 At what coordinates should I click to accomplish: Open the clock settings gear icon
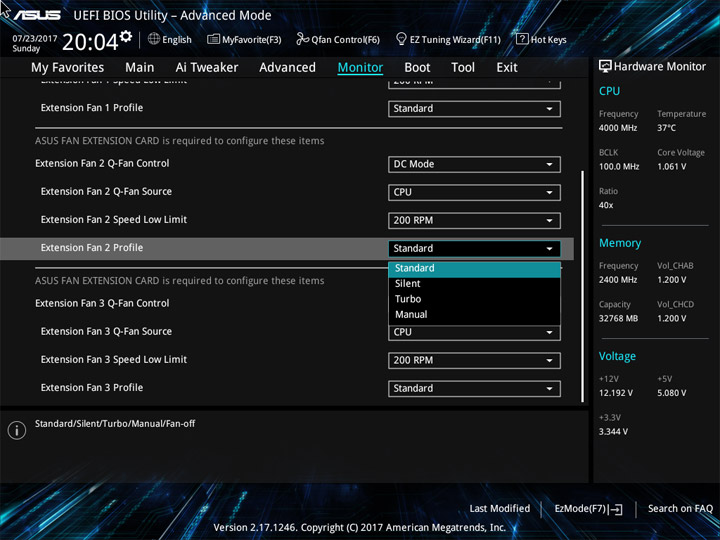(x=126, y=37)
